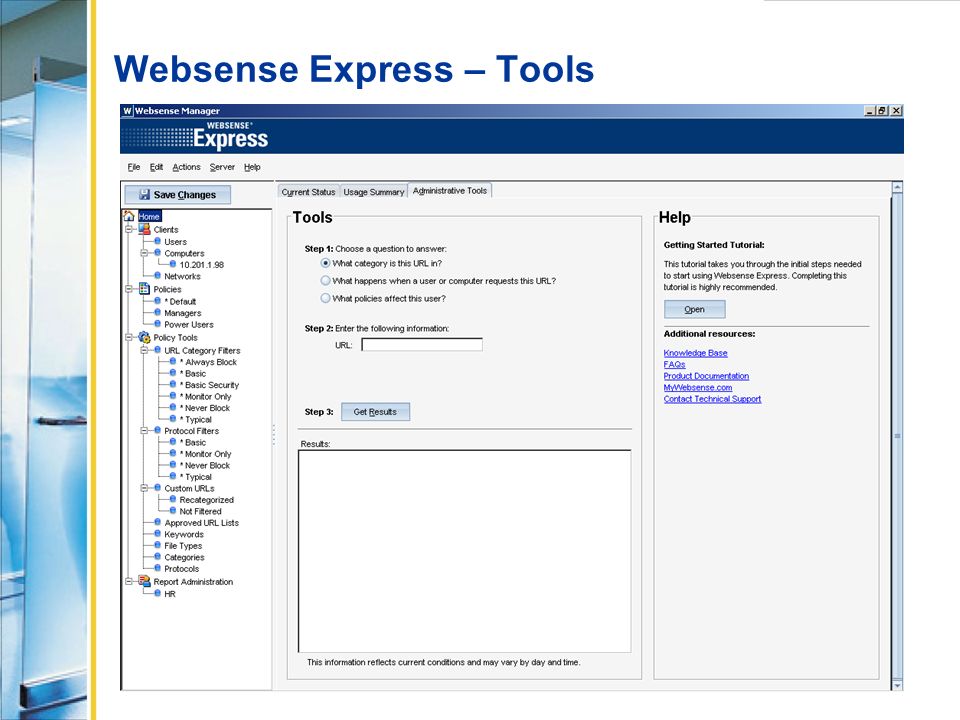
Task: Click the bullet icon beside Always Block
Action: pyautogui.click(x=173, y=361)
